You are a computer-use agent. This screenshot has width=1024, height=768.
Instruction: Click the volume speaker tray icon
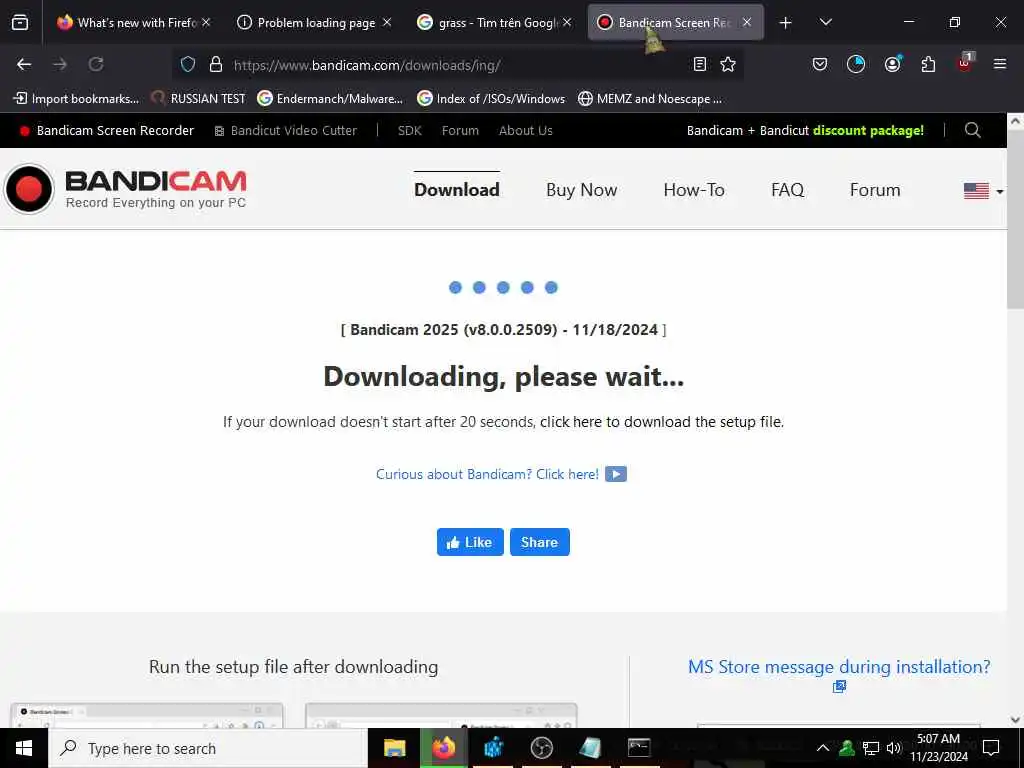point(894,748)
